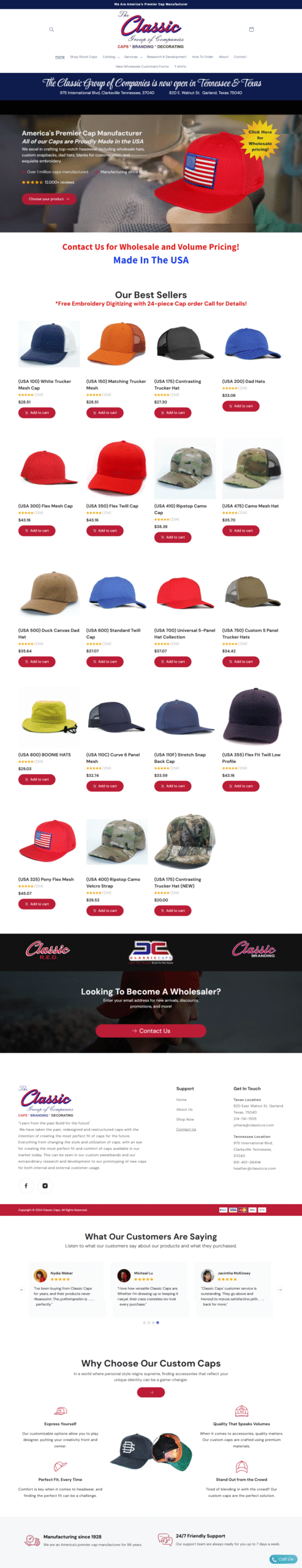Select the second testimonial carousel dot

[x=149, y=1322]
